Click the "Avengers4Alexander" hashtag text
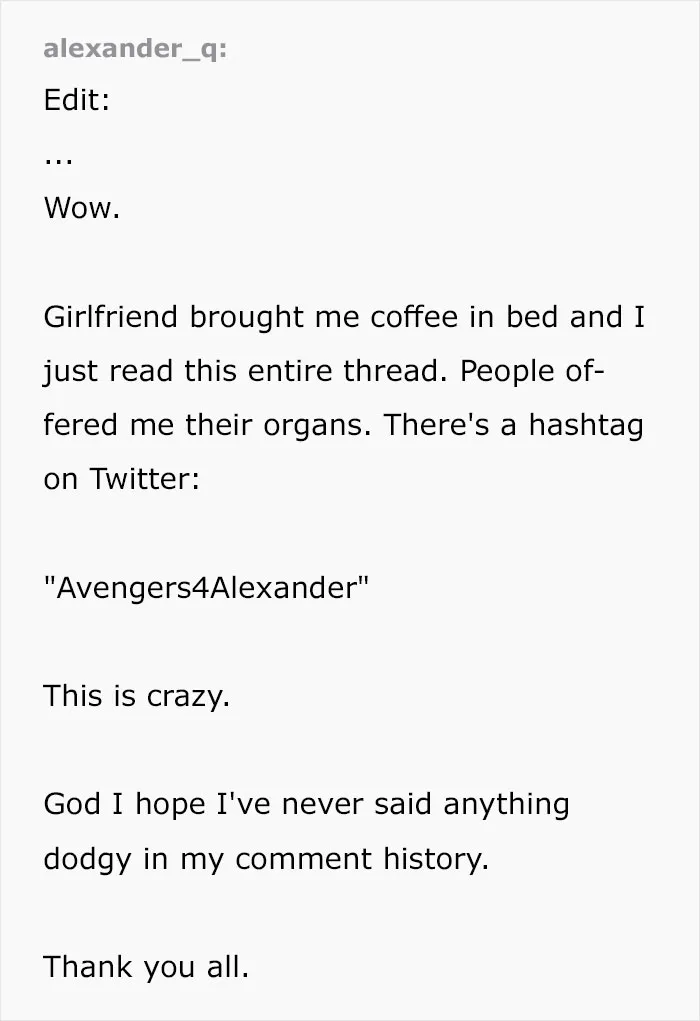This screenshot has height=1021, width=700. tap(206, 587)
